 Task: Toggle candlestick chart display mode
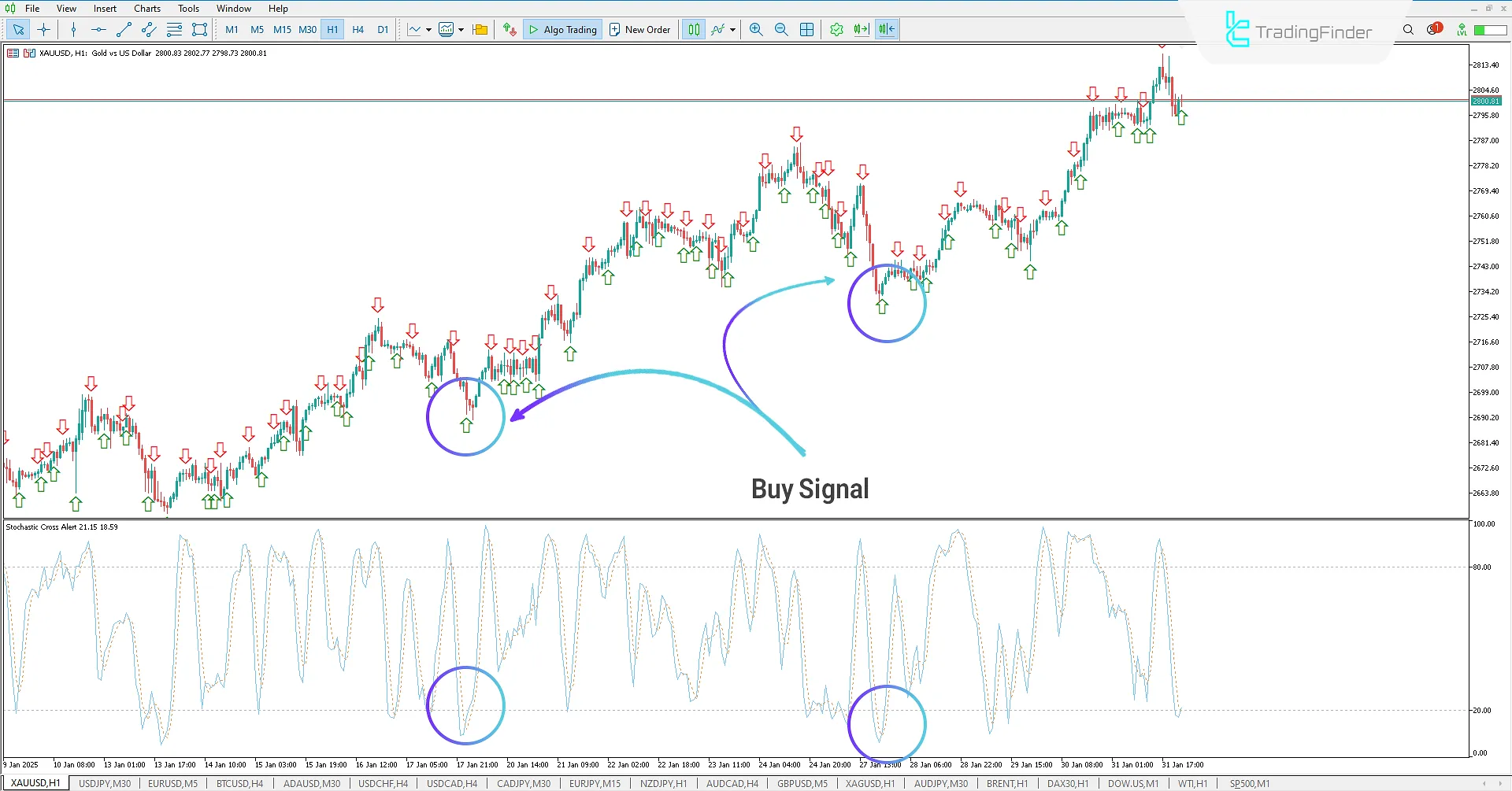coord(693,29)
